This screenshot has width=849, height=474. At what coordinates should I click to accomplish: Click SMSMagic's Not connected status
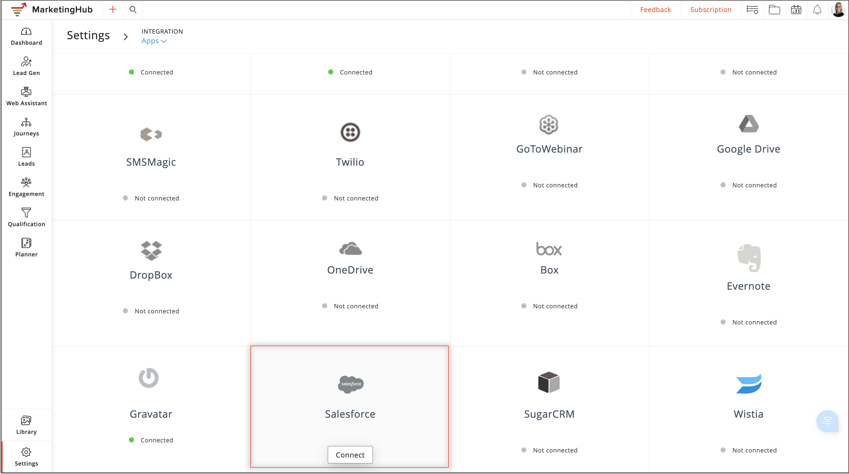[x=151, y=198]
